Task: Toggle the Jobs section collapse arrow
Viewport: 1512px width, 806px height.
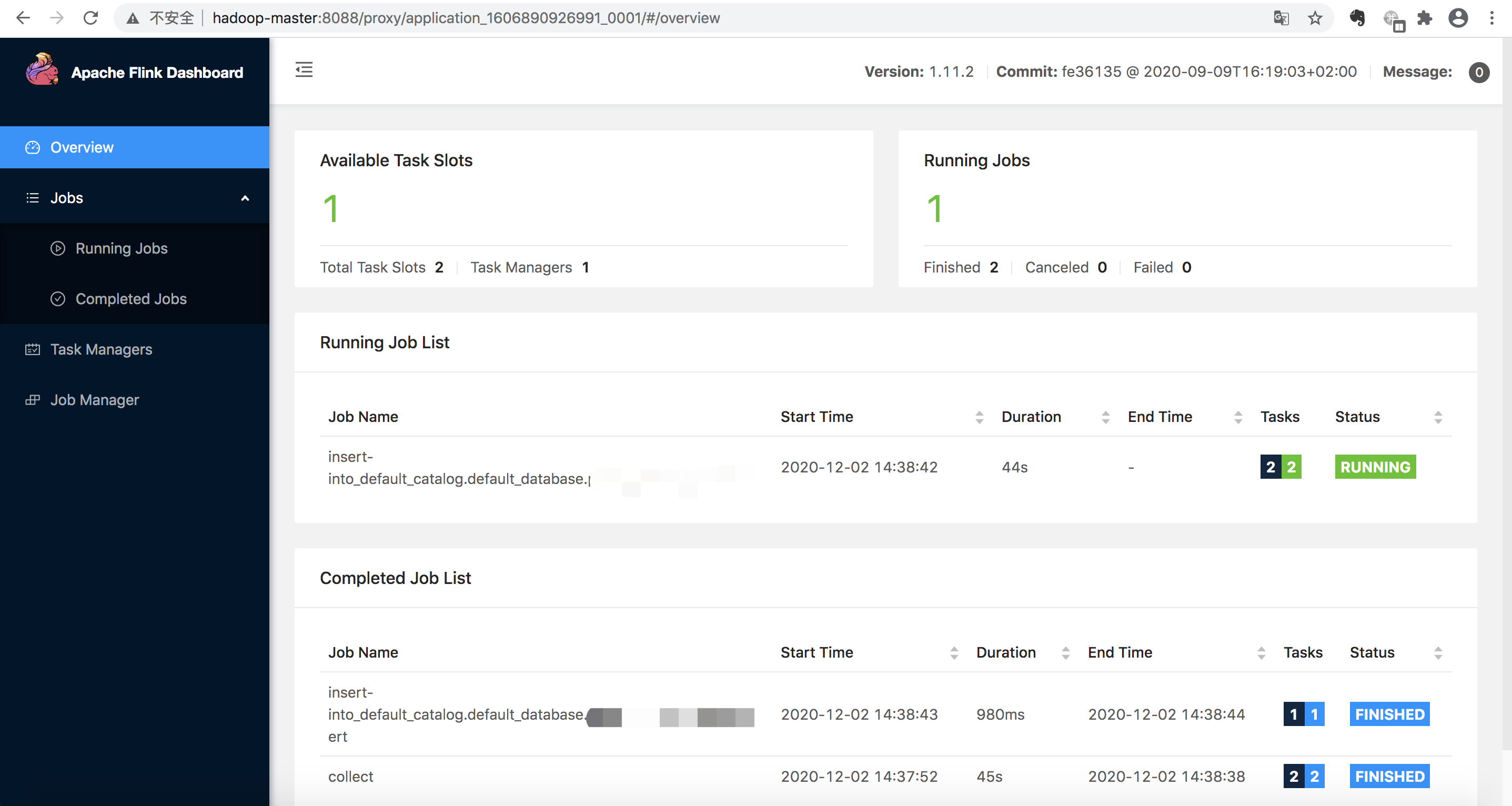Action: [247, 197]
